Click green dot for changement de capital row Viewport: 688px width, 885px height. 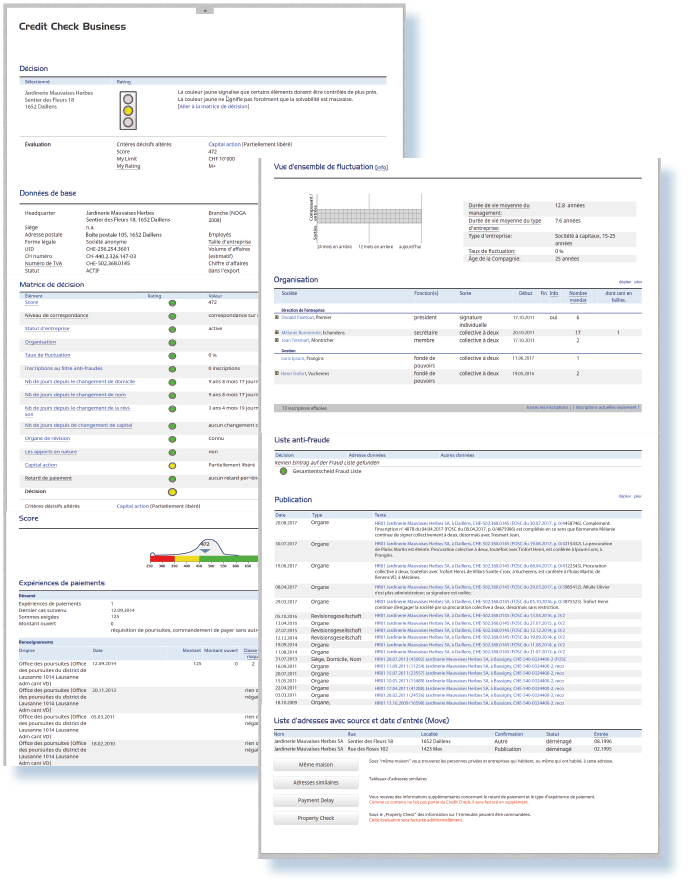click(x=172, y=426)
